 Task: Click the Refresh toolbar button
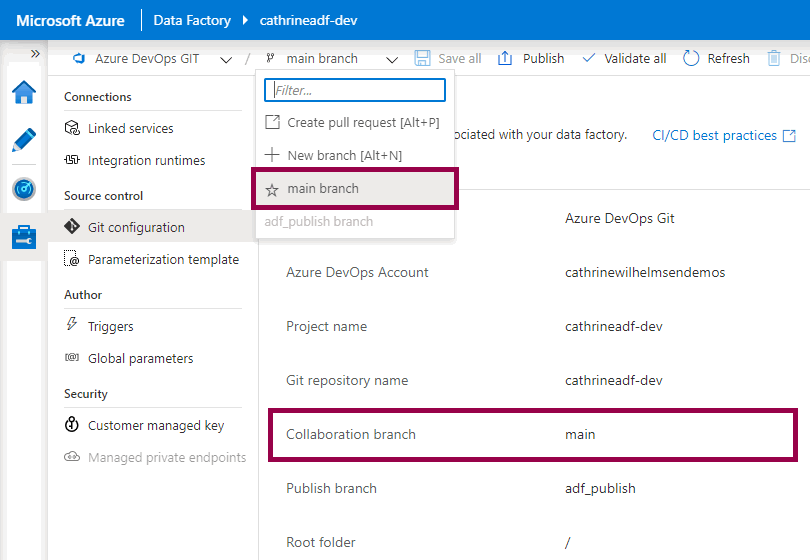pyautogui.click(x=716, y=58)
